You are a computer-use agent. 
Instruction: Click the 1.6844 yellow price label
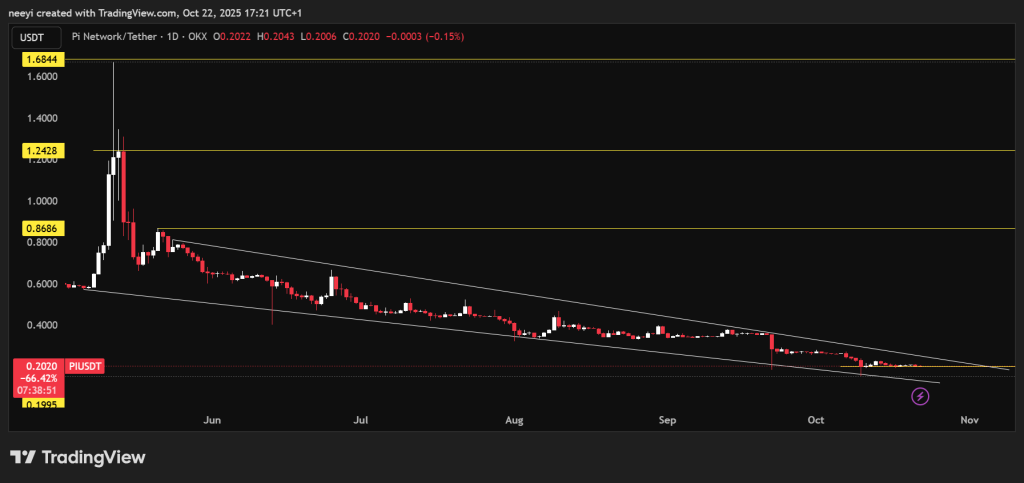(38, 60)
